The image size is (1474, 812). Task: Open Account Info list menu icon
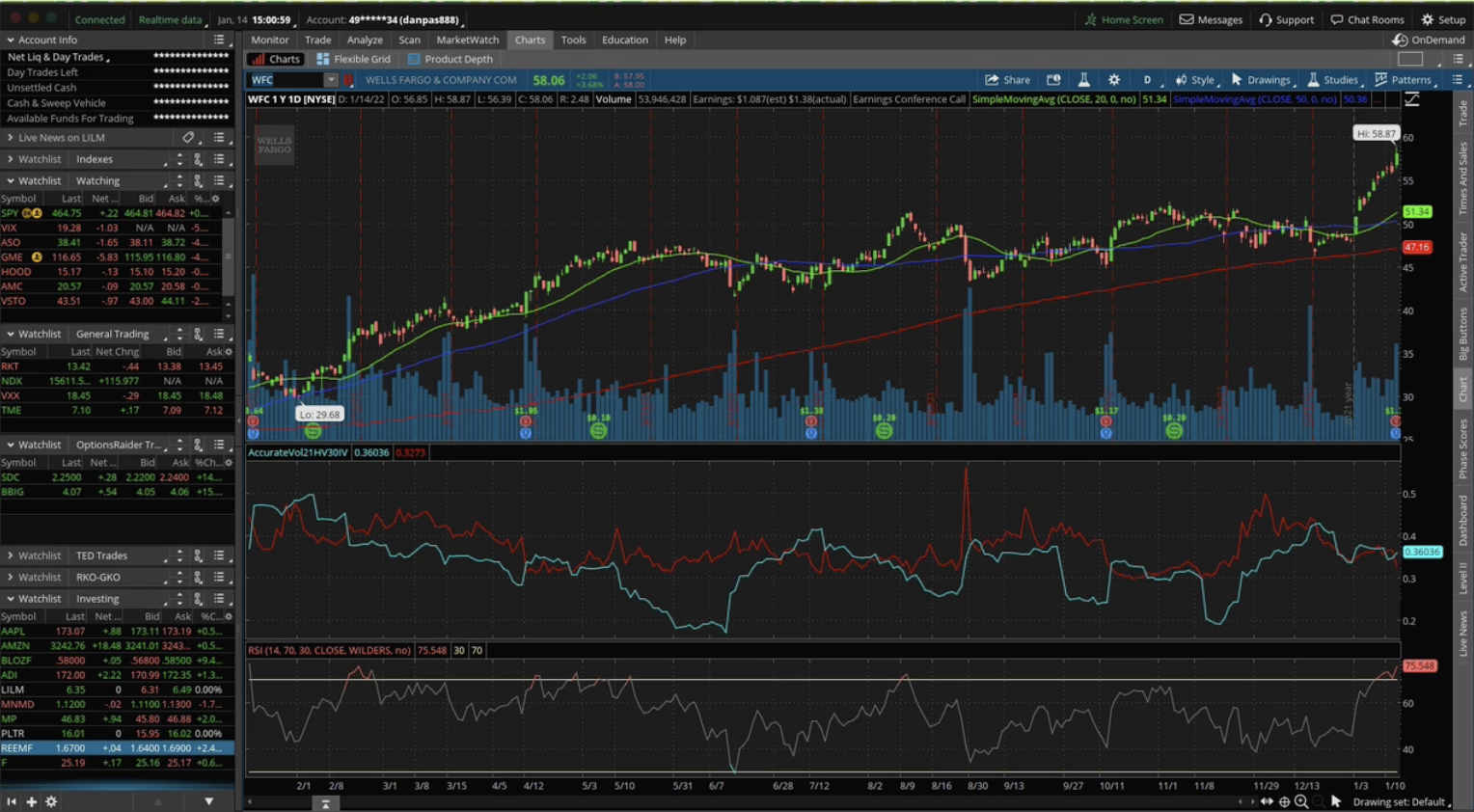[x=219, y=40]
